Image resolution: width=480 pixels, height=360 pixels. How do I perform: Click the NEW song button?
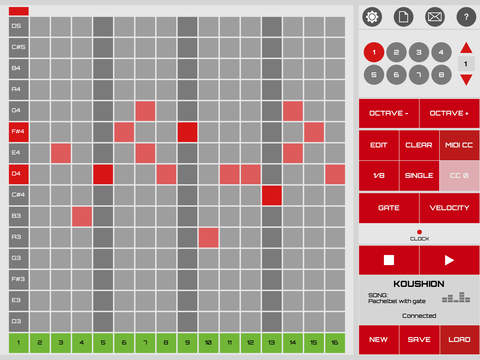coord(379,340)
